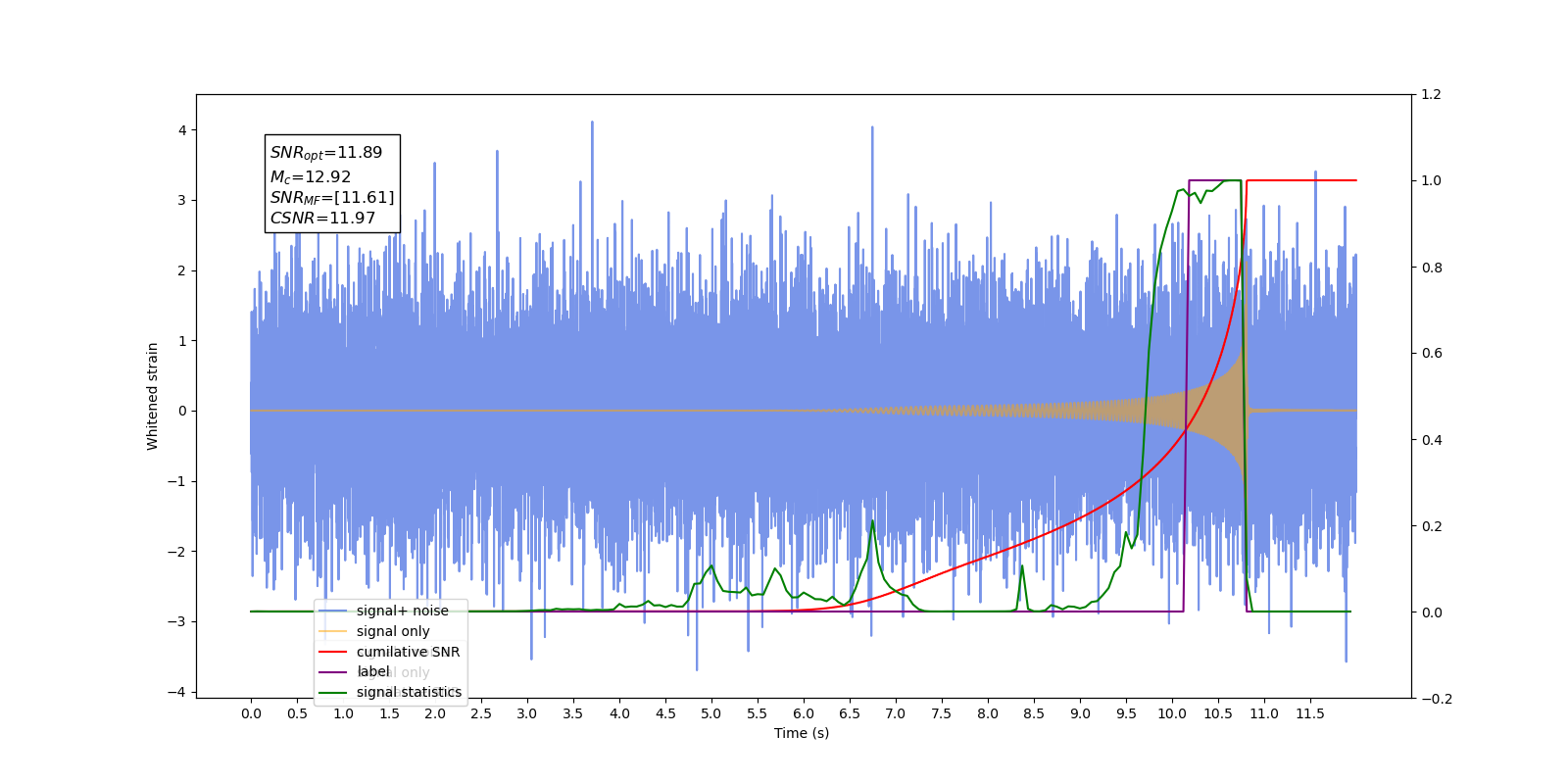The image size is (1568, 784).
Task: Click the left y-axis tick label −4
Action: point(176,692)
